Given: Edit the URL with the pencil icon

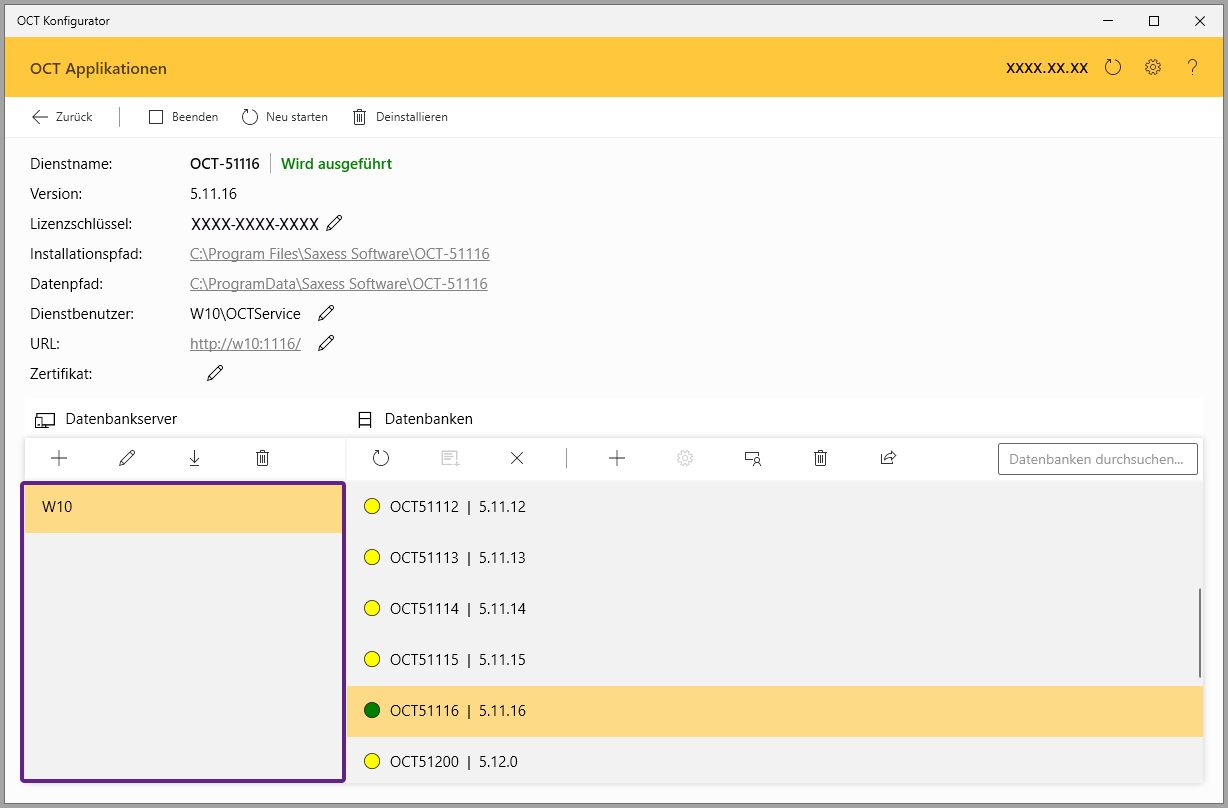Looking at the screenshot, I should [x=326, y=343].
